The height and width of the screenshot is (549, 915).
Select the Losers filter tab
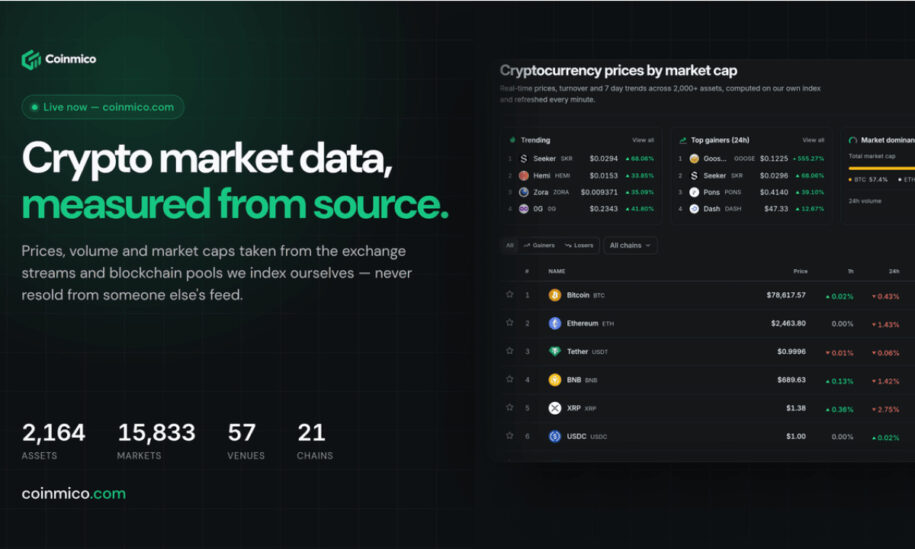[579, 246]
